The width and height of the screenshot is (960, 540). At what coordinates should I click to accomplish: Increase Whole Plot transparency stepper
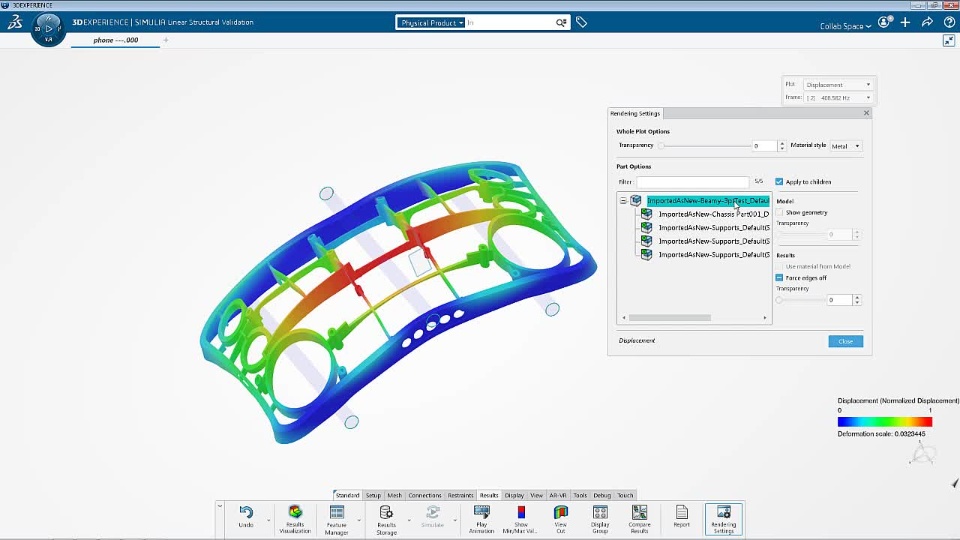(782, 143)
